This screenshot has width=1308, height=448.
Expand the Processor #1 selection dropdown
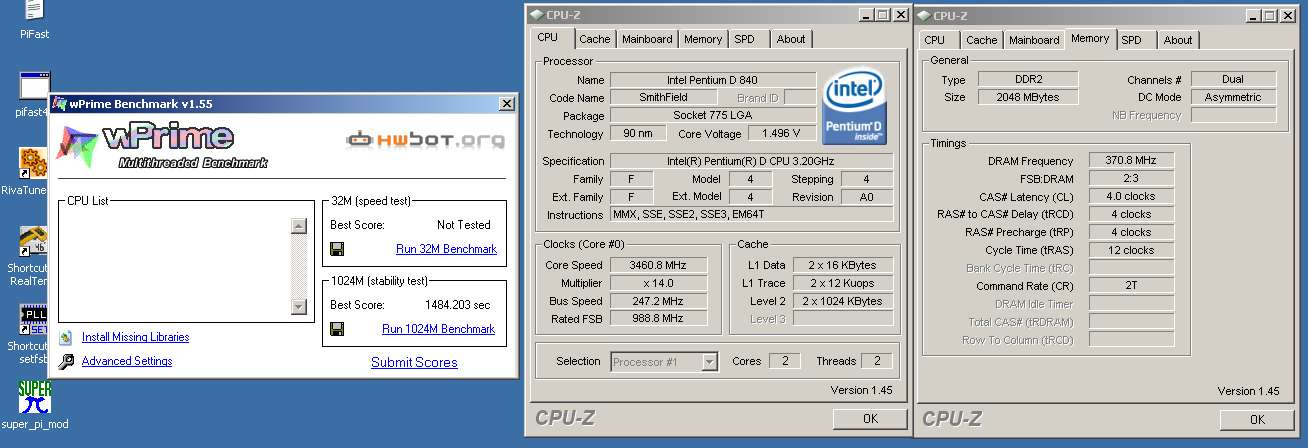(x=709, y=362)
